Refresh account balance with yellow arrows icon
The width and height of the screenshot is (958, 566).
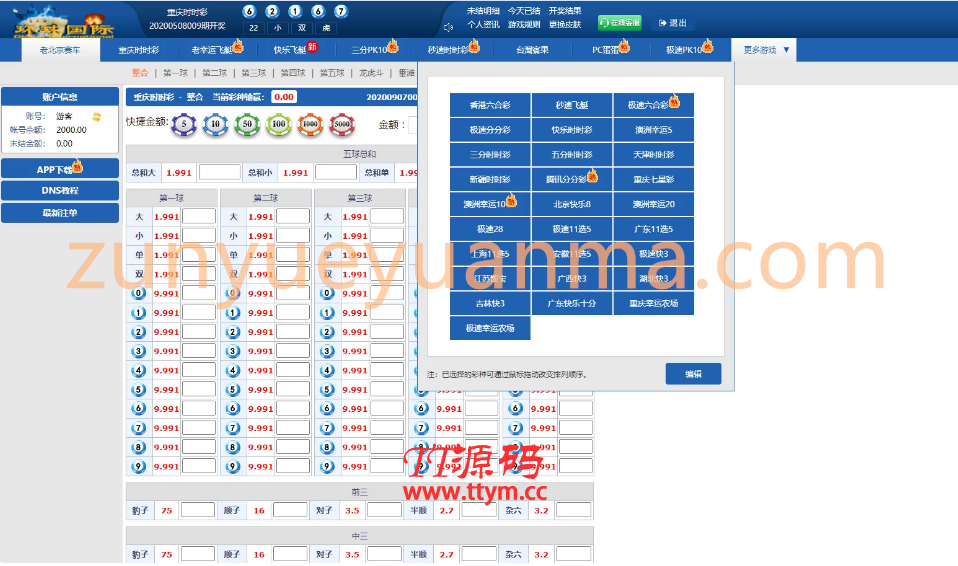coord(97,116)
